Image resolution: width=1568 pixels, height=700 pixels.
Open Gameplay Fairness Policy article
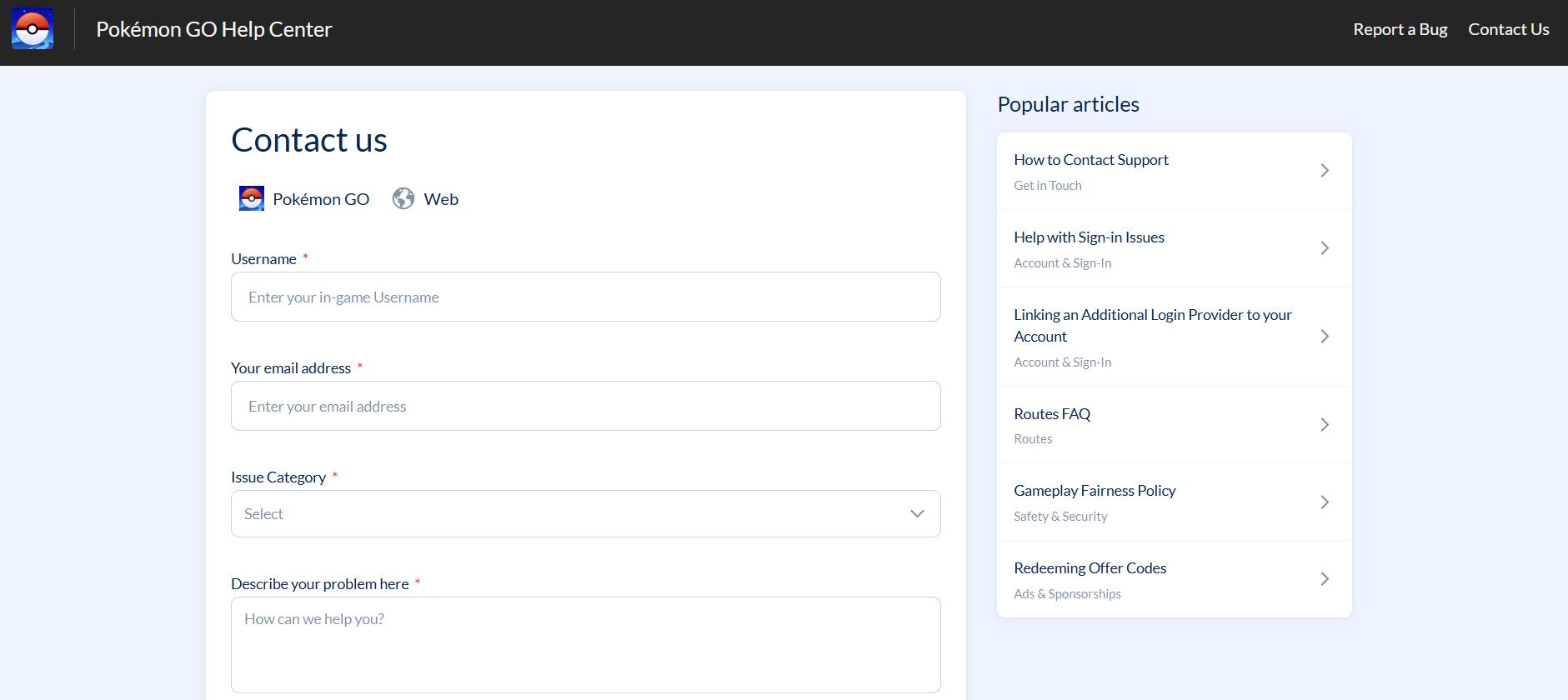(1175, 502)
